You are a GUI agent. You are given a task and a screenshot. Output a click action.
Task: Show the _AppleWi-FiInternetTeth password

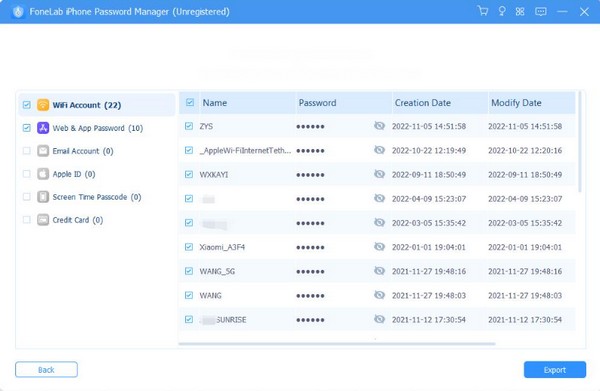click(379, 150)
